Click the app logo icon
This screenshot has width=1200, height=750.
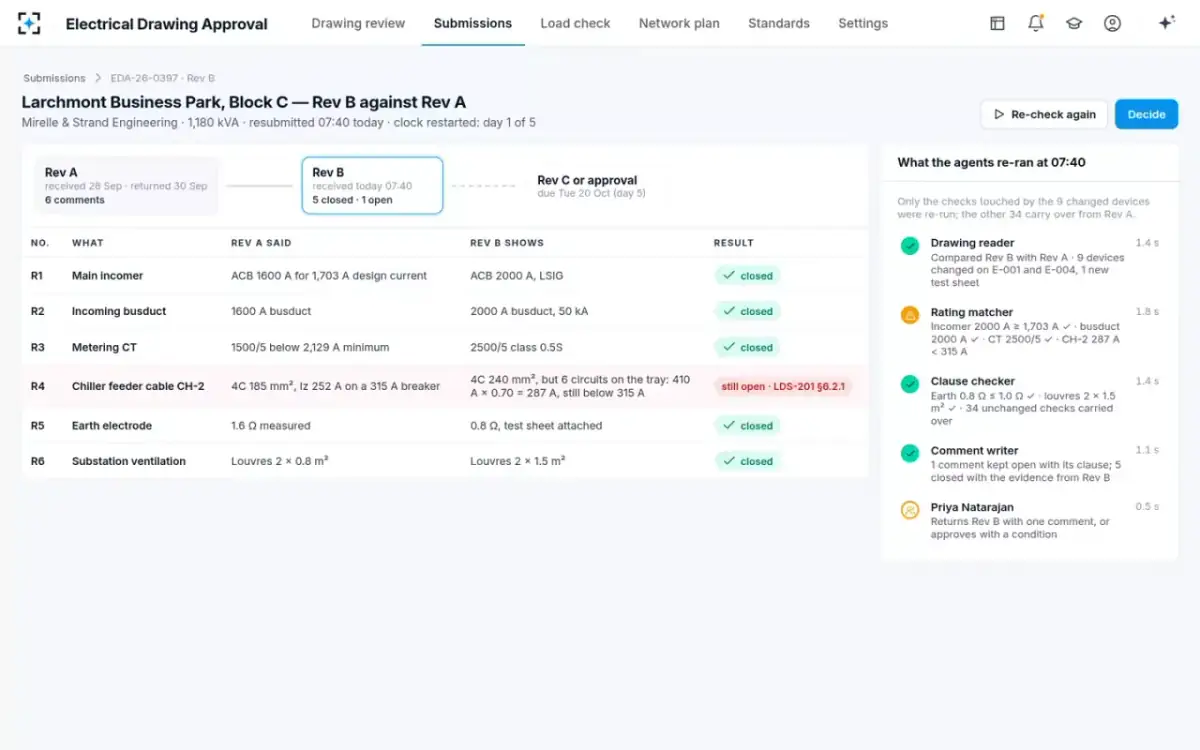pos(29,23)
